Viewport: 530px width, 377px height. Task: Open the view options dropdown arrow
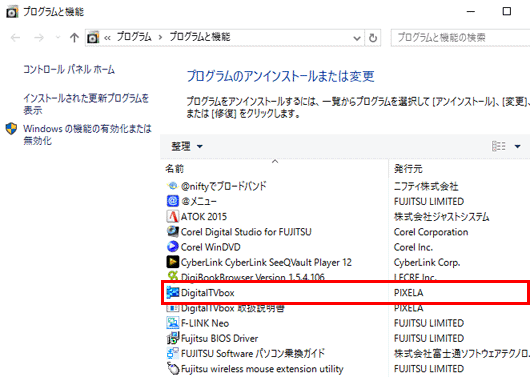(517, 146)
